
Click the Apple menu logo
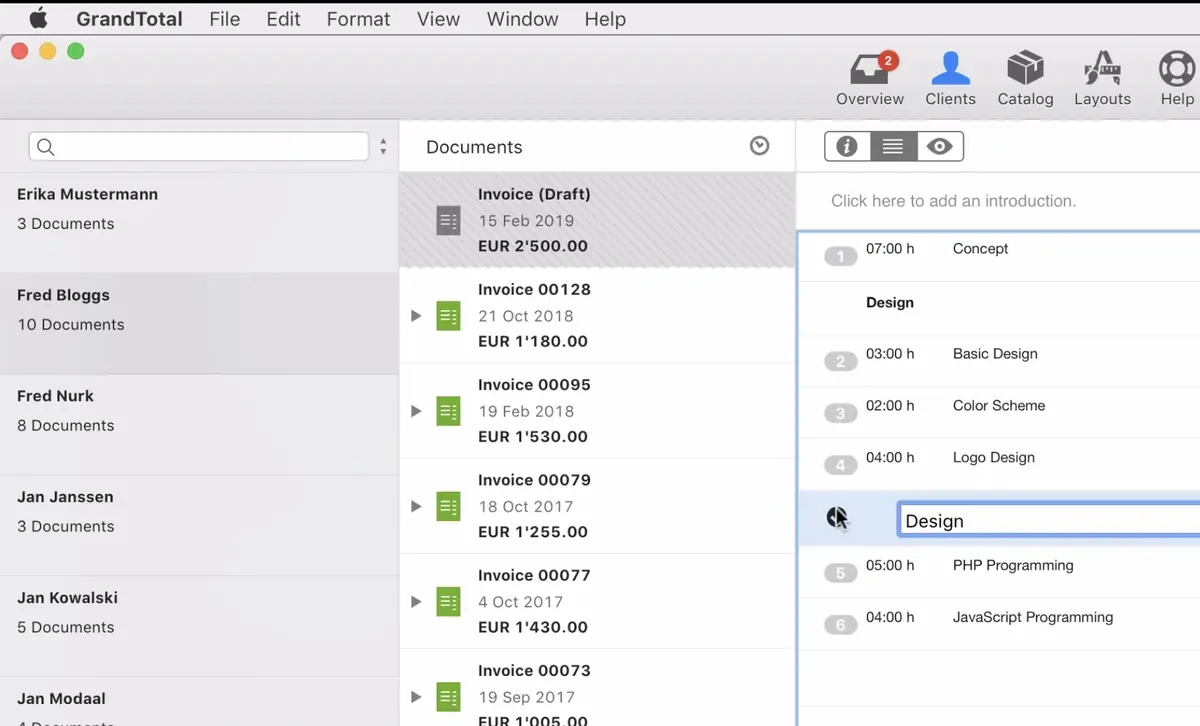tap(38, 18)
